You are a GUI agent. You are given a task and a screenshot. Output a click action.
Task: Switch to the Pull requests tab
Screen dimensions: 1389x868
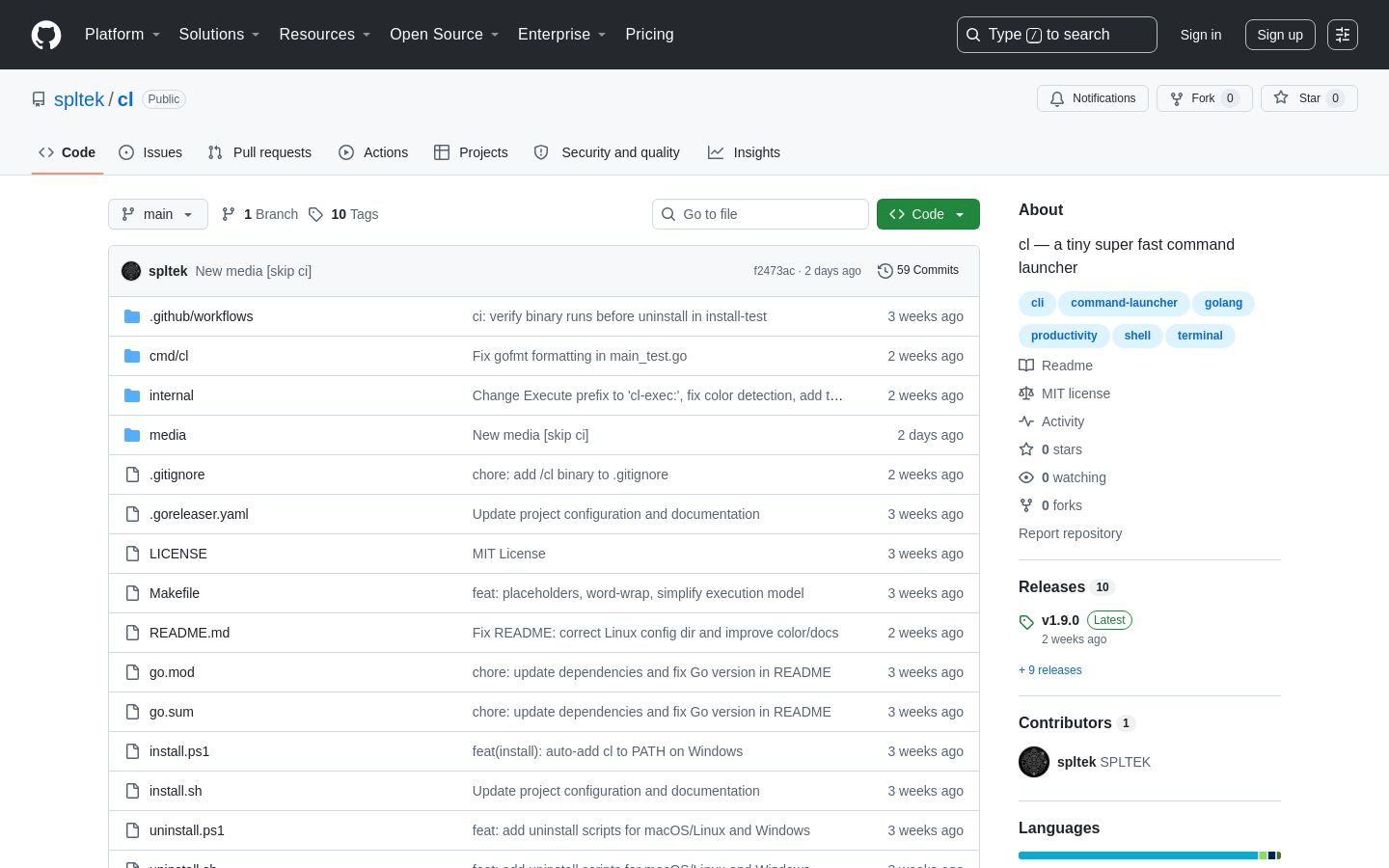259,152
